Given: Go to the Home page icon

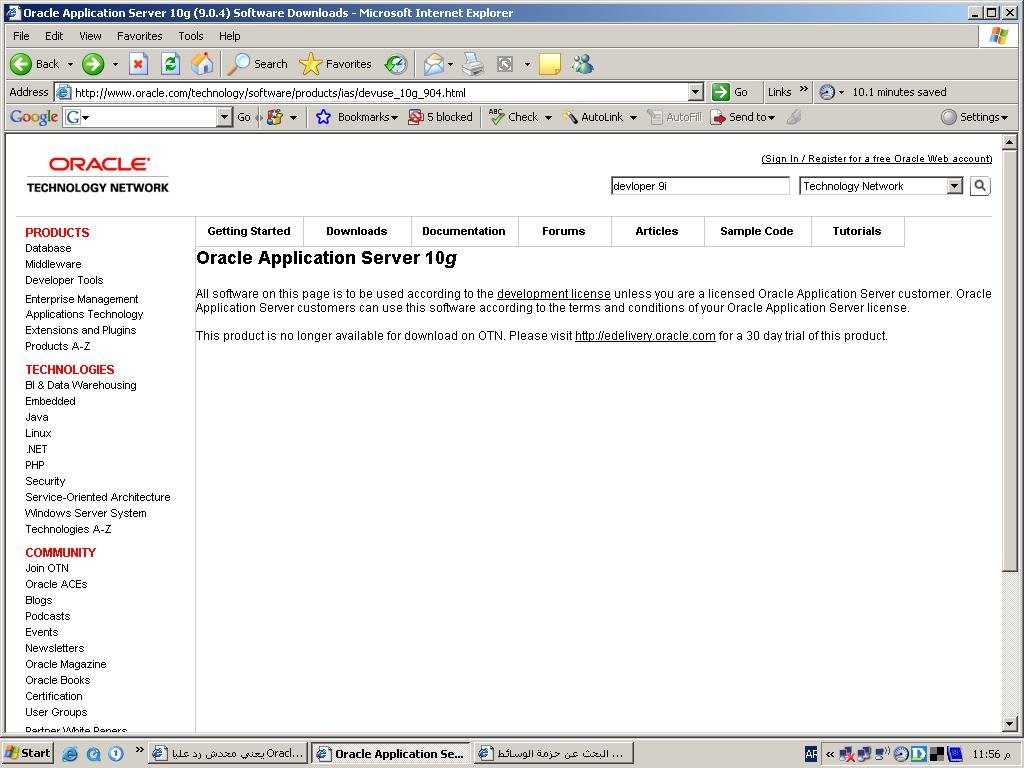Looking at the screenshot, I should [202, 64].
